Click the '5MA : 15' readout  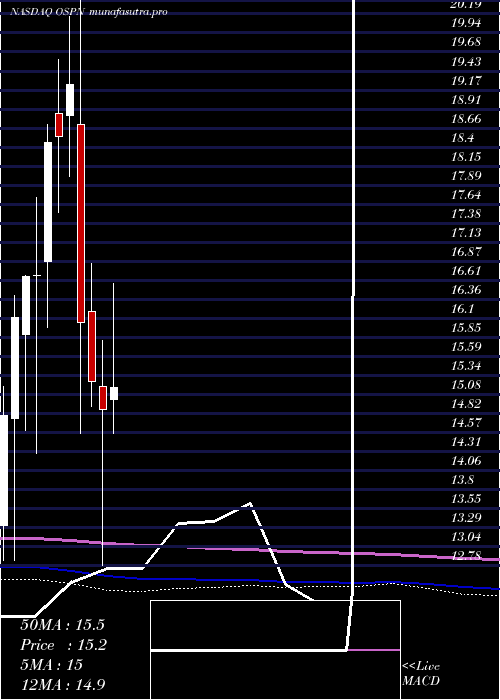52,665
